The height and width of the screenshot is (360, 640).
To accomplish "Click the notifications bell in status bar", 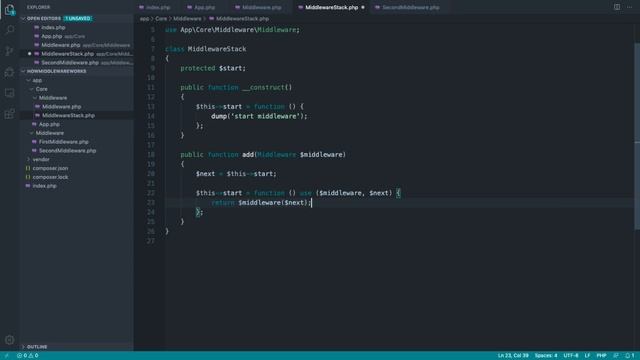I will tap(630, 356).
